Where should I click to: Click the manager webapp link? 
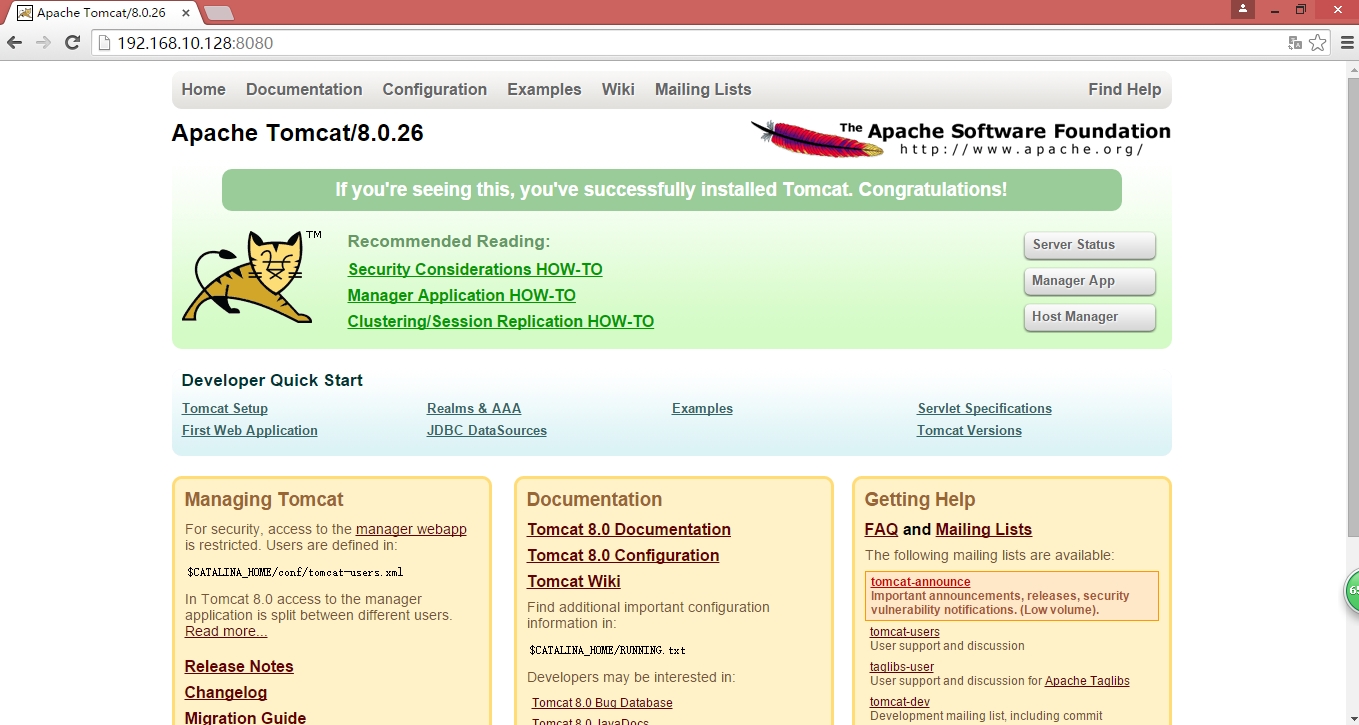tap(411, 529)
